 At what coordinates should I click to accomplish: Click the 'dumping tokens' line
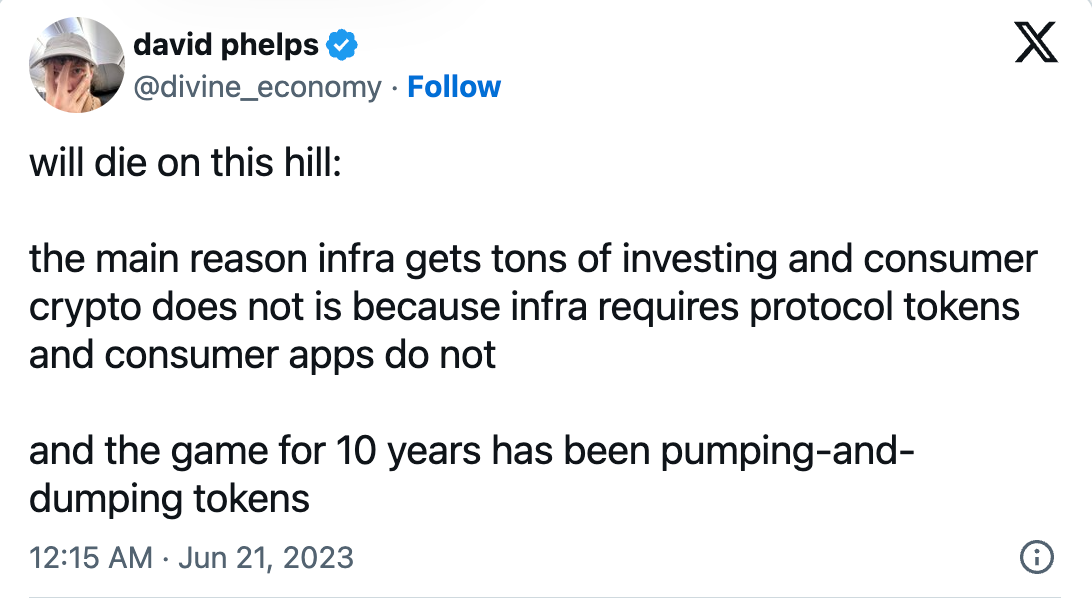169,498
